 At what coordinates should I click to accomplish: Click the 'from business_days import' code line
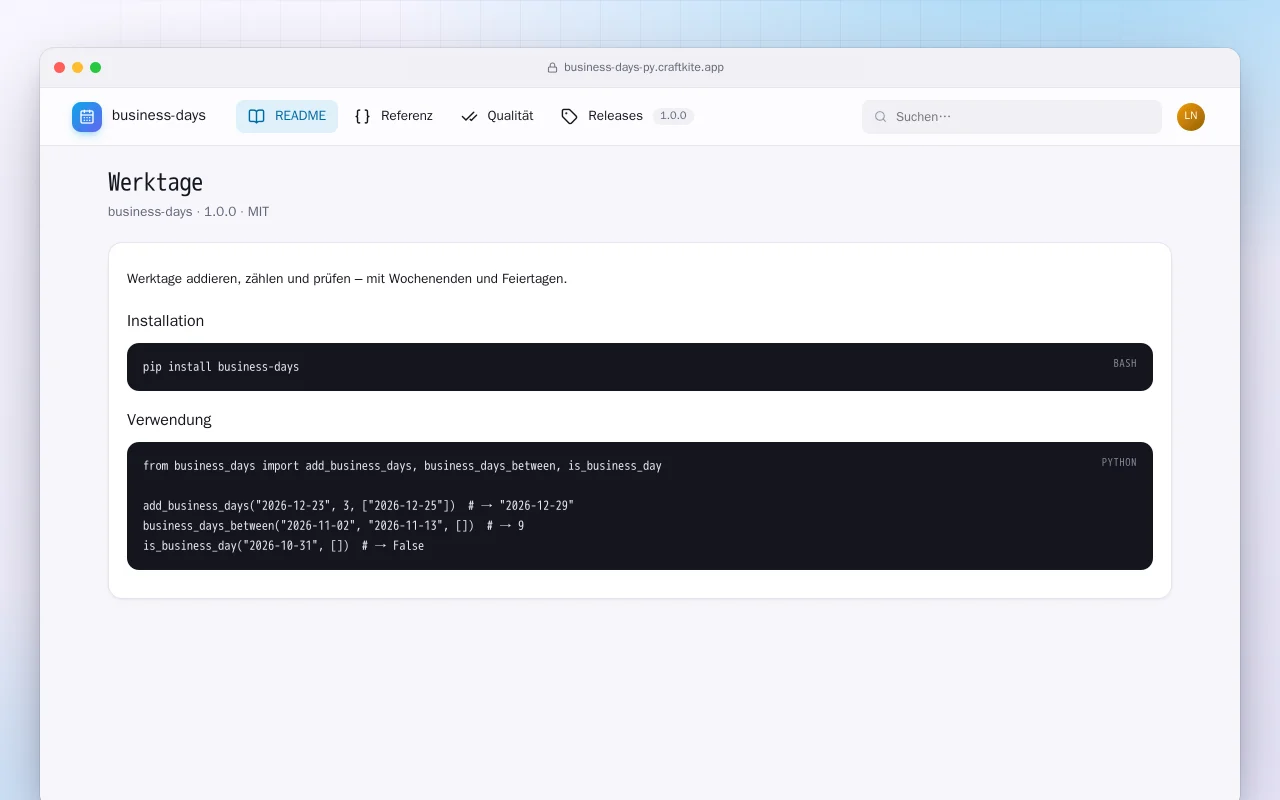click(x=402, y=466)
